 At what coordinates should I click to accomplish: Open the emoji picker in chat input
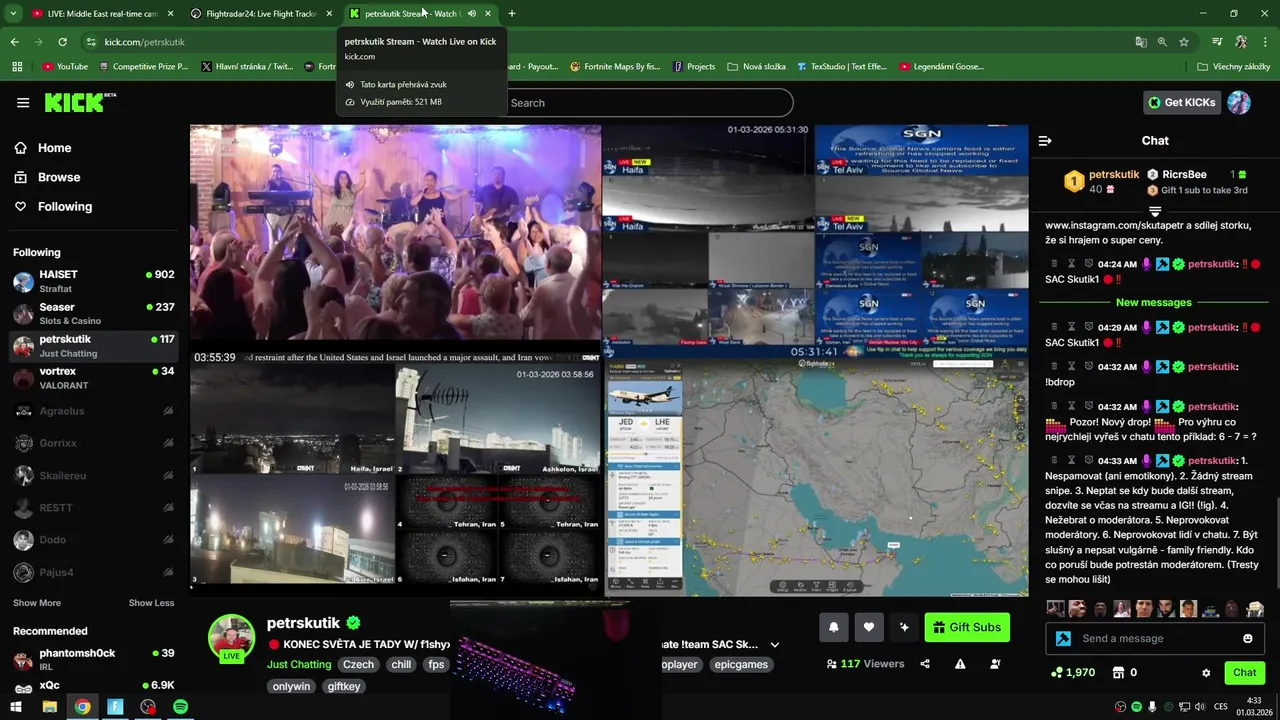[x=1248, y=638]
